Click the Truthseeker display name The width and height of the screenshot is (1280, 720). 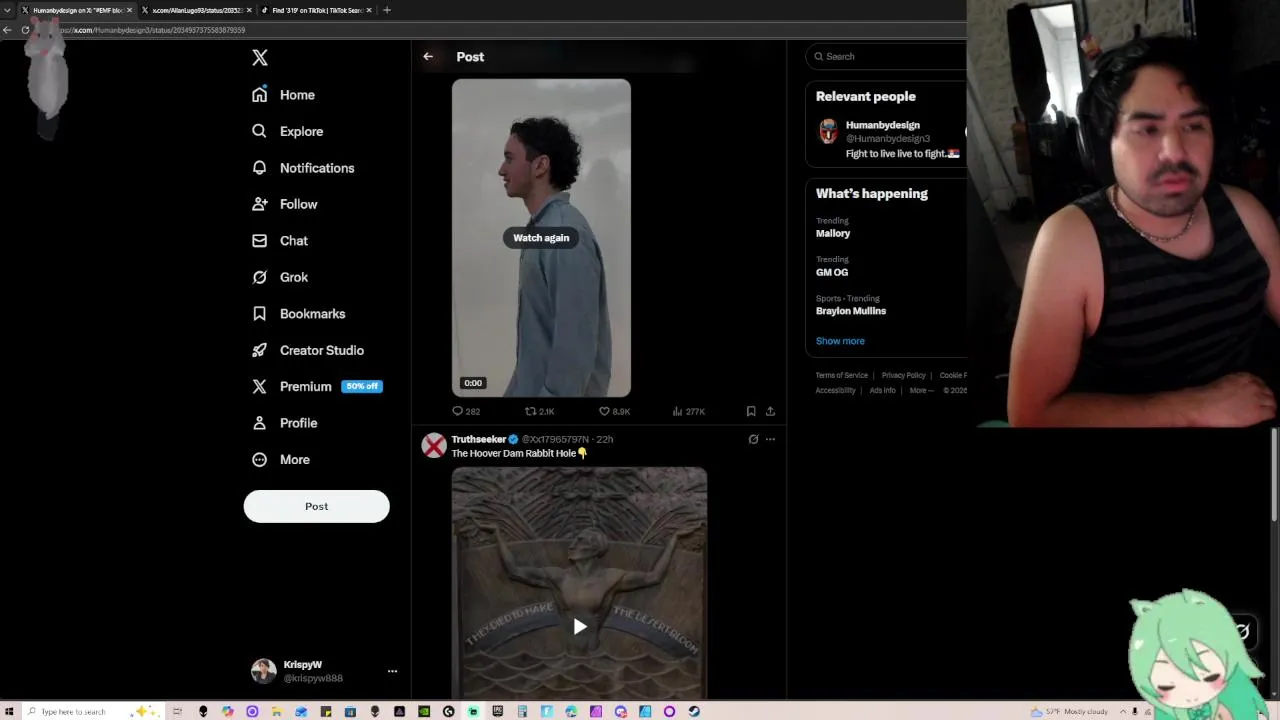(x=479, y=439)
